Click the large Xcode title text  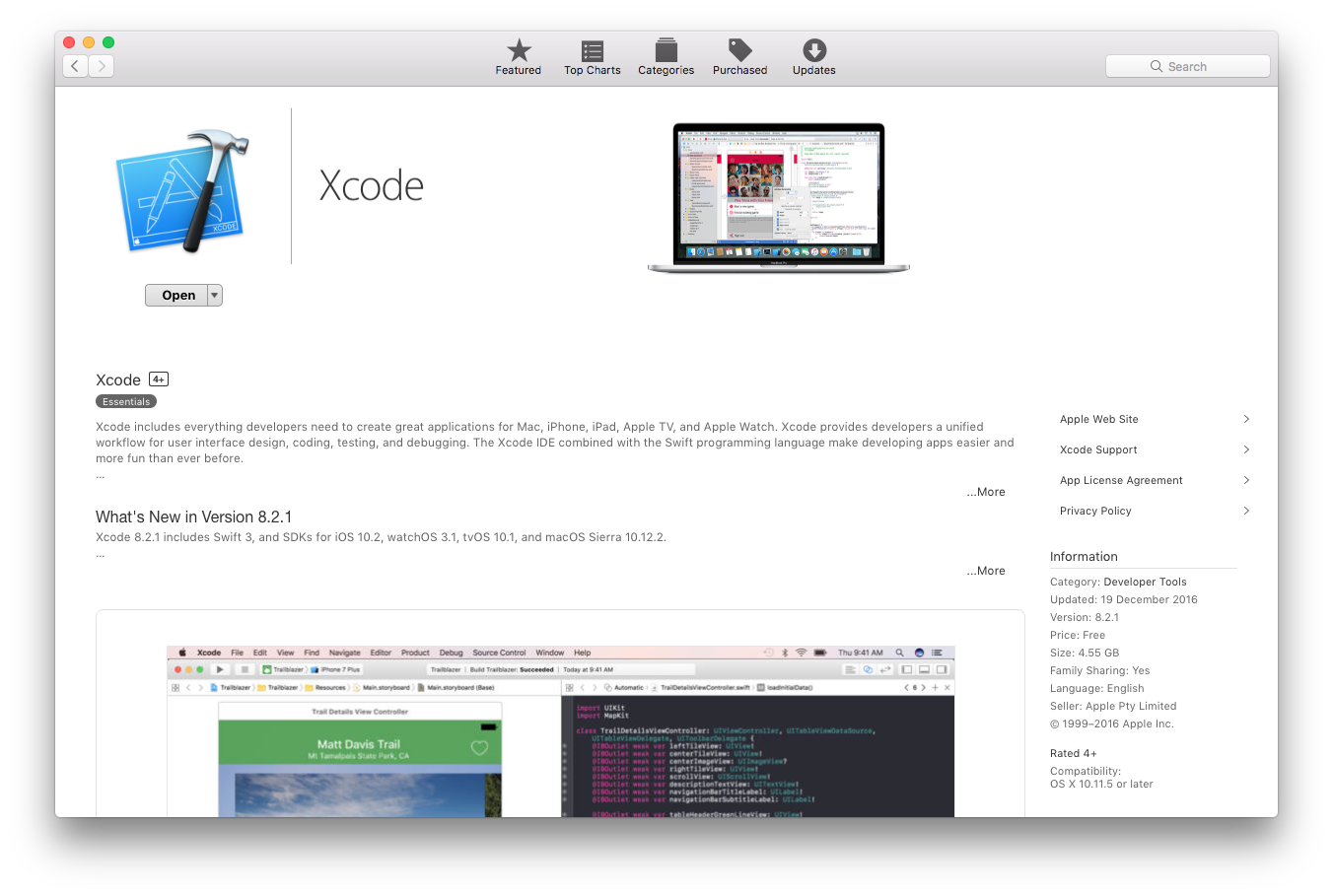(372, 185)
